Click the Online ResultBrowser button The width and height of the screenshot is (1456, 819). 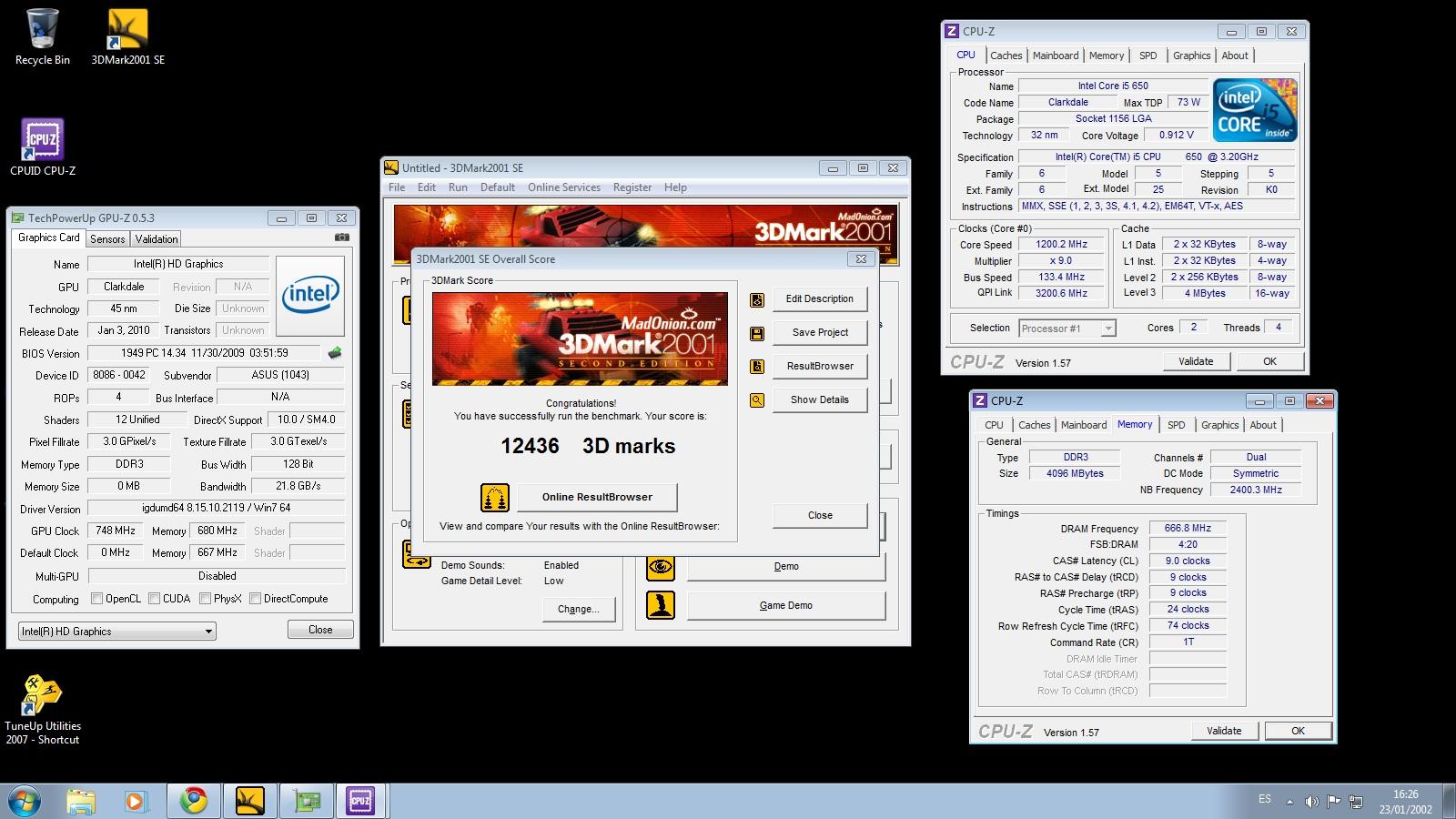(x=597, y=498)
